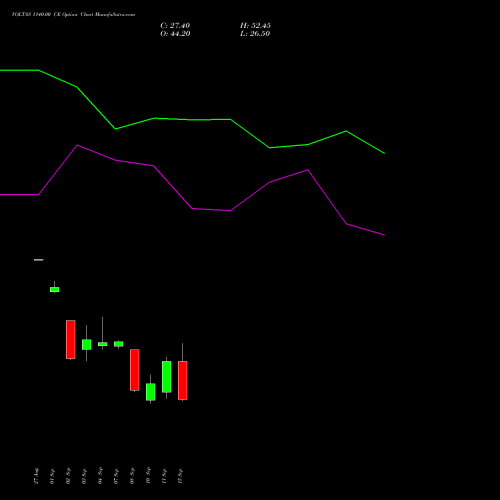Click the small green candle above 01 Sep
Viewport: 500px width, 500px height.
click(x=55, y=289)
